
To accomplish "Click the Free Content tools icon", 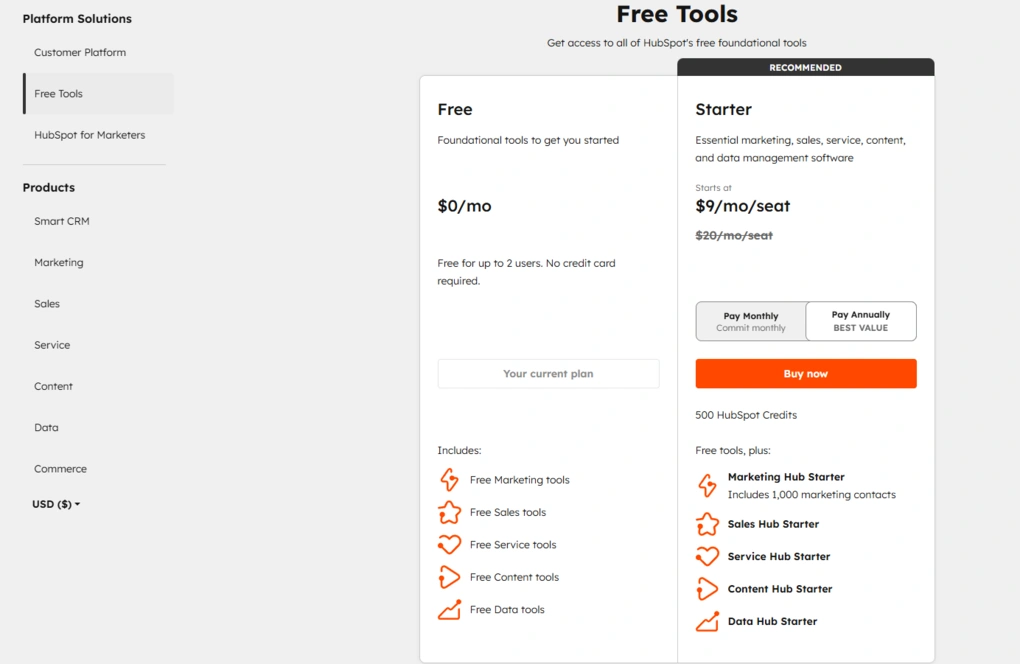I will [x=449, y=577].
